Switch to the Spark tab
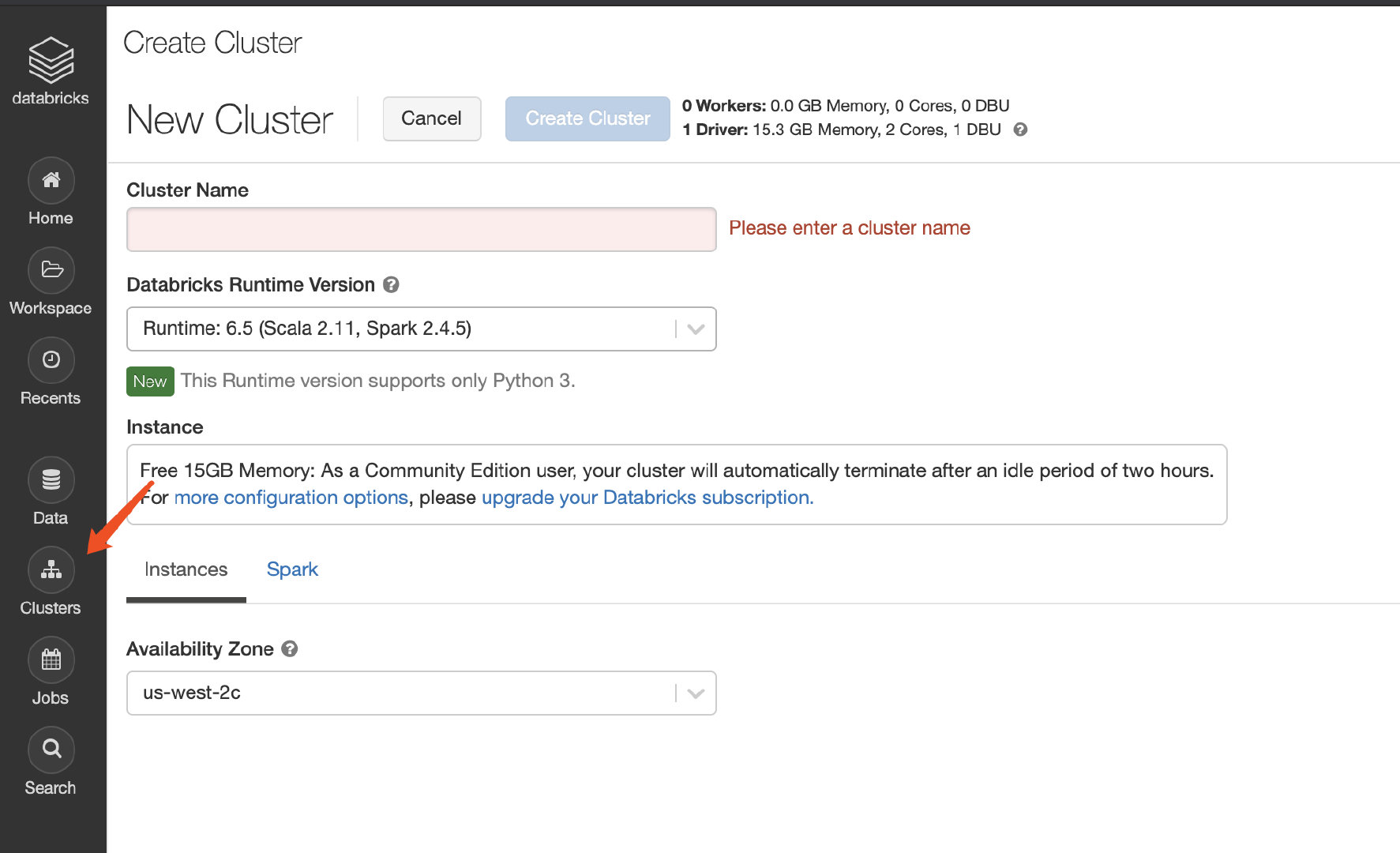Viewport: 1400px width, 853px height. (292, 569)
